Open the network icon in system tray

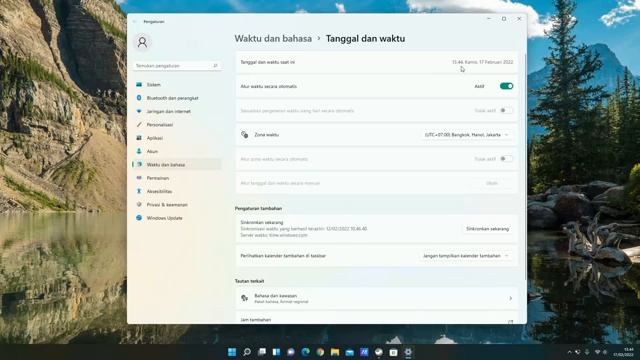[x=597, y=352]
